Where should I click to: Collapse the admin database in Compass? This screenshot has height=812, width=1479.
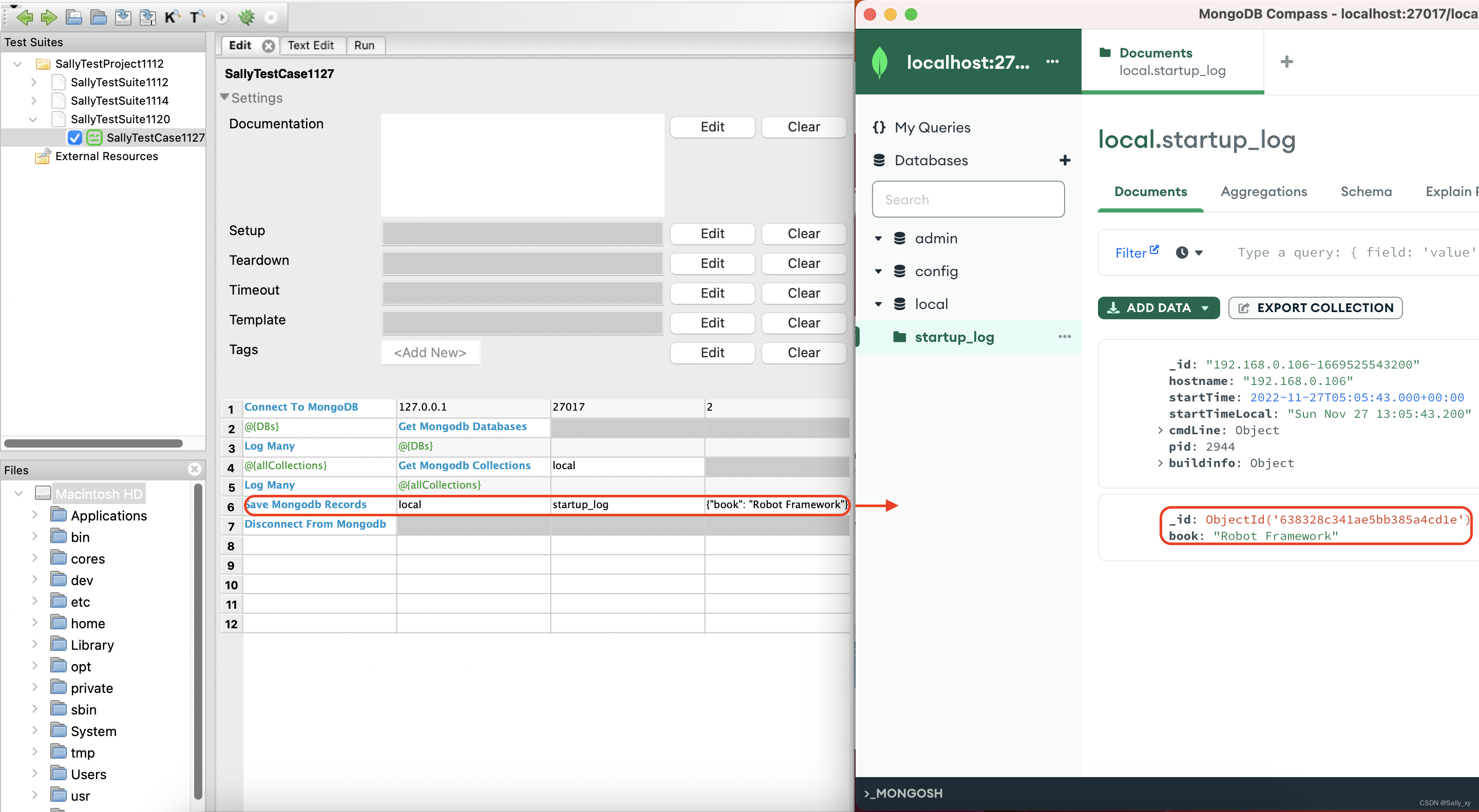coord(878,238)
